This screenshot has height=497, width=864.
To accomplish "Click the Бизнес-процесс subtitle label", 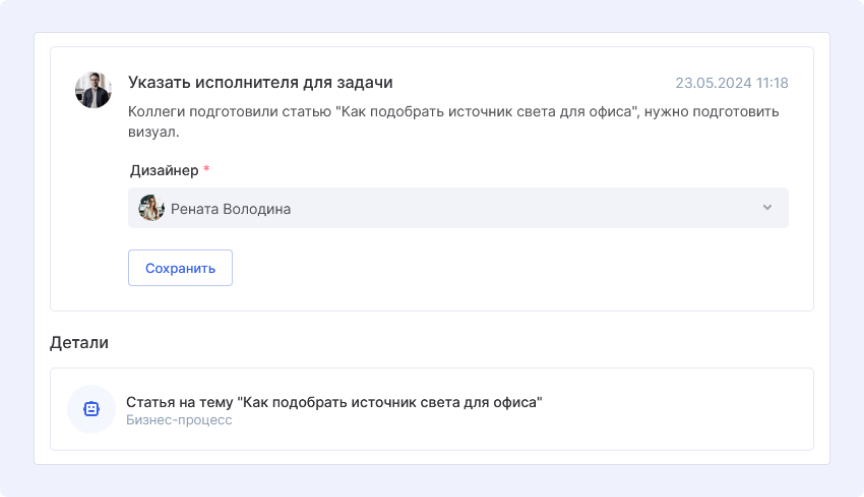I will (x=179, y=420).
